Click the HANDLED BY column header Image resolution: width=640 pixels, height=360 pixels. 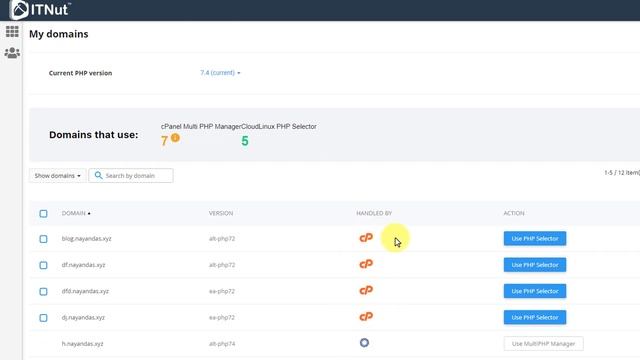click(374, 213)
